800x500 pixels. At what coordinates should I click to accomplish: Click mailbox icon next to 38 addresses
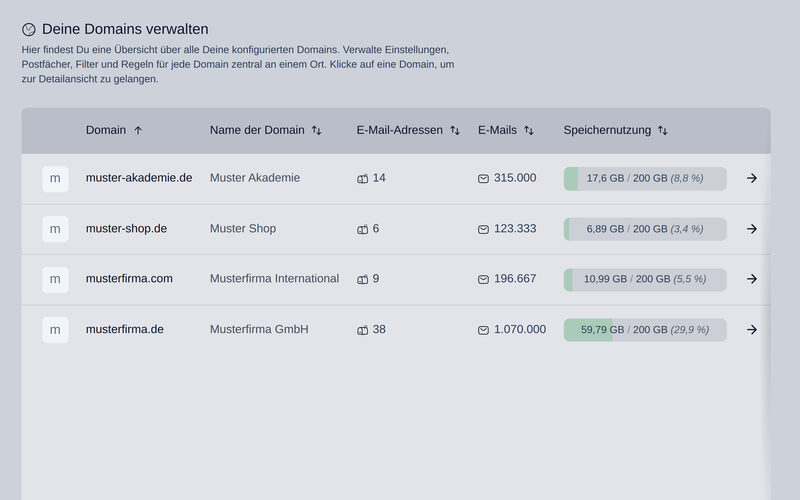[362, 330]
